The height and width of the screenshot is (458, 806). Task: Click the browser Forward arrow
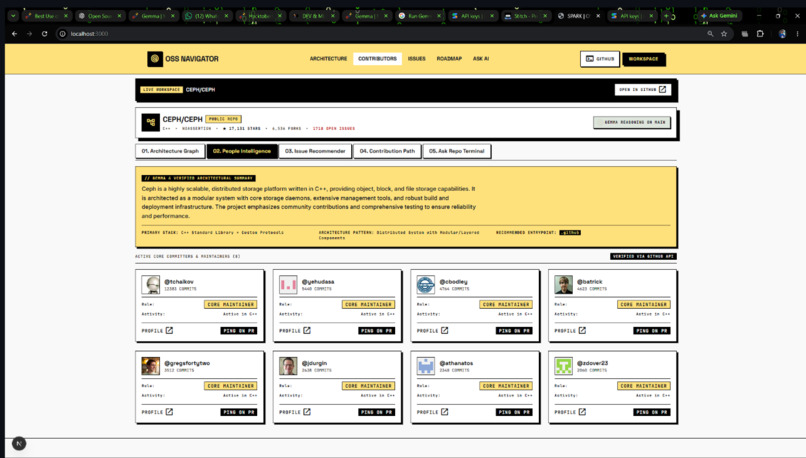pos(29,34)
